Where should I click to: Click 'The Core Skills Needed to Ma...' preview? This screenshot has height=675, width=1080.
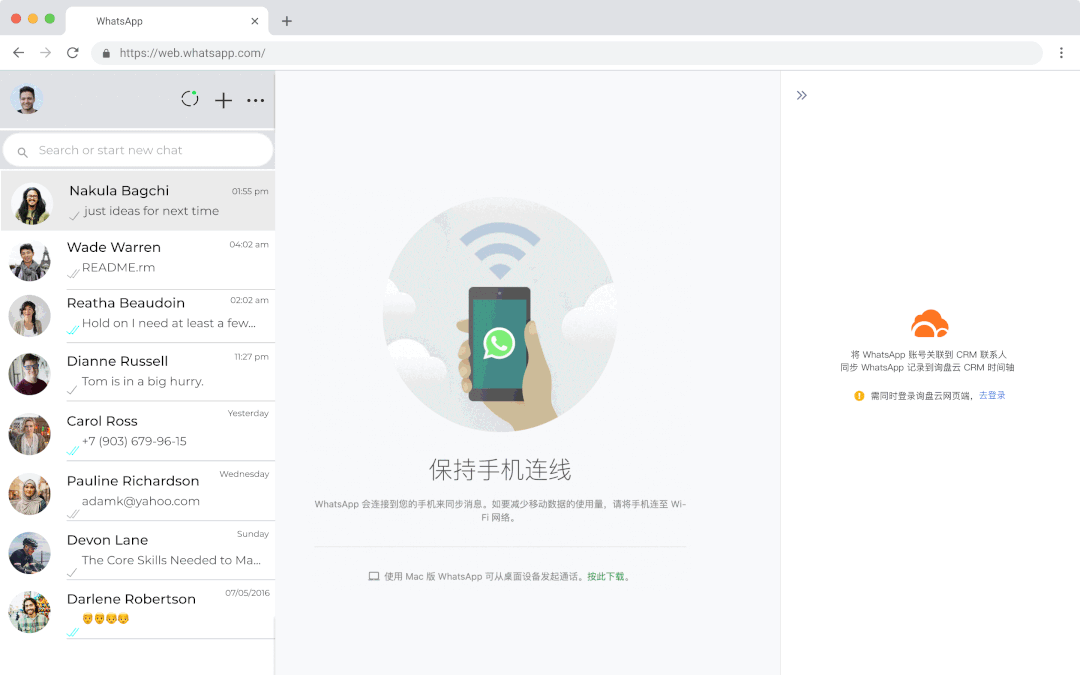tap(172, 560)
